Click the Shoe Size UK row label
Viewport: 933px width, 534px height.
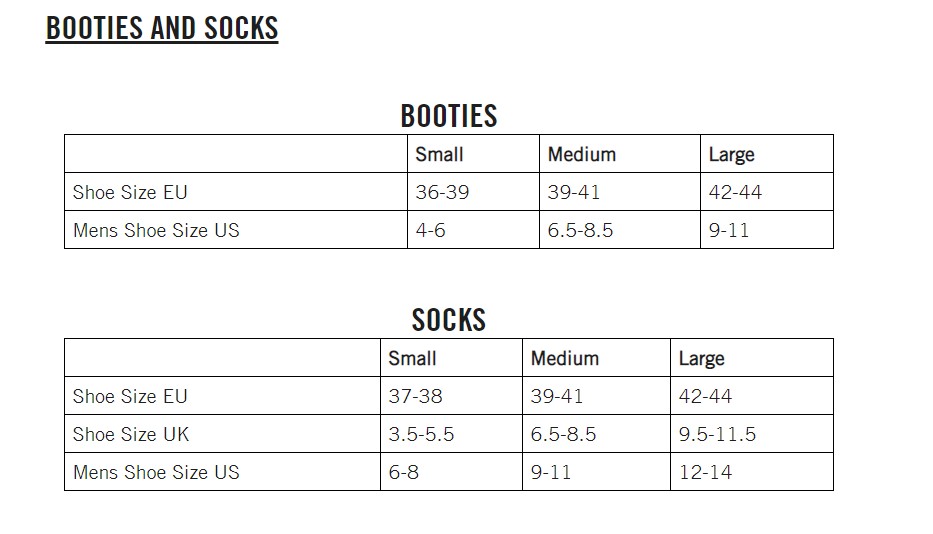[130, 434]
